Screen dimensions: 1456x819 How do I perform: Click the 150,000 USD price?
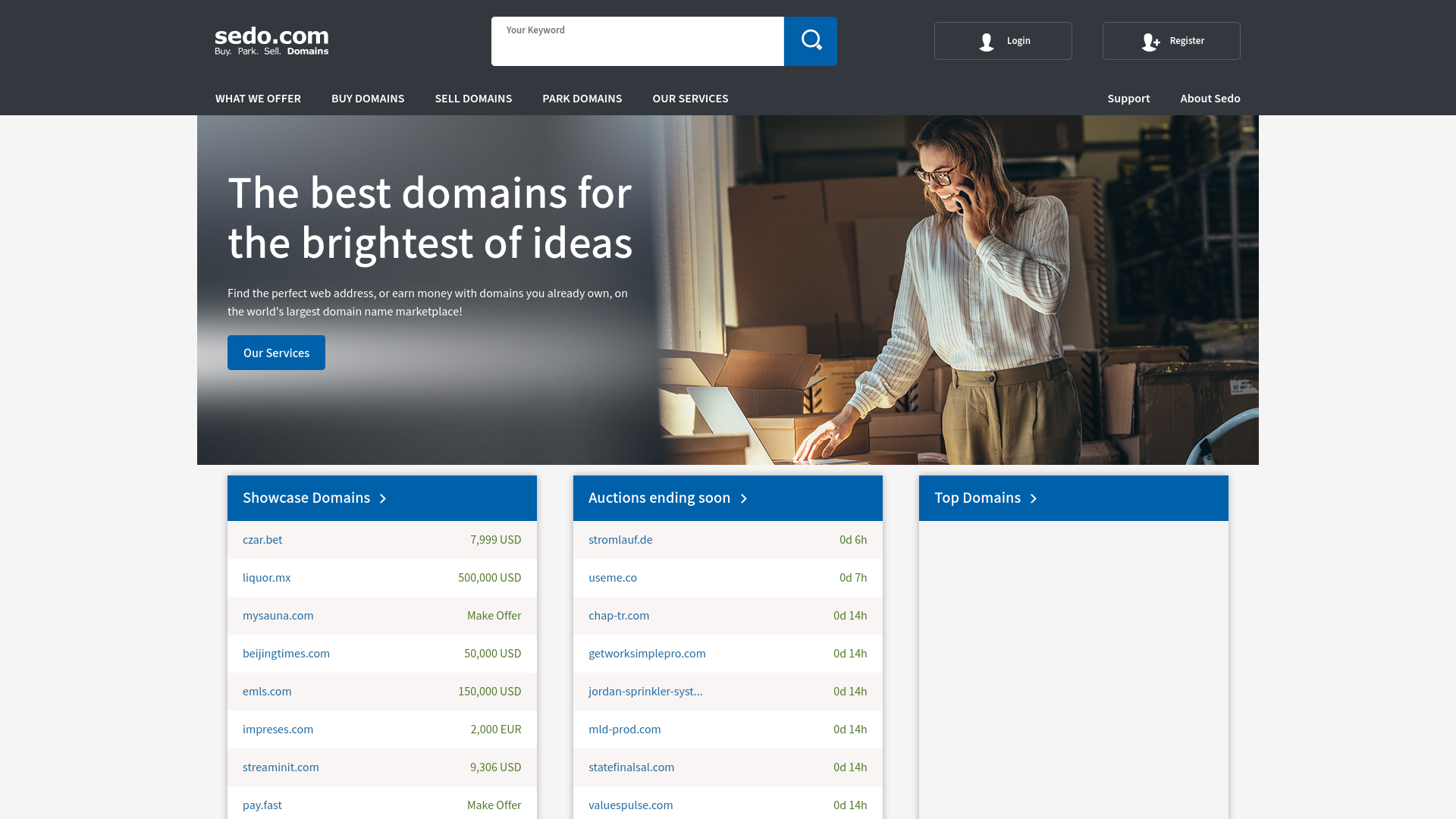coord(490,692)
